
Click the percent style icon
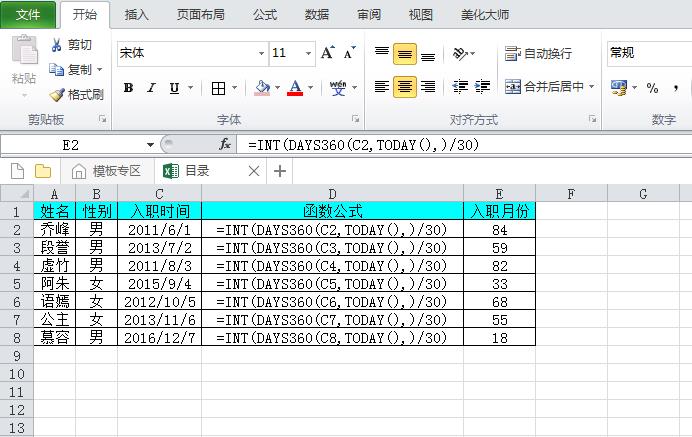[652, 88]
